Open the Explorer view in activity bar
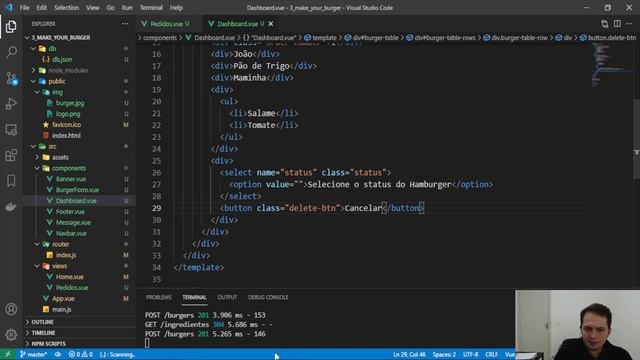This screenshot has height=360, width=640. click(11, 27)
